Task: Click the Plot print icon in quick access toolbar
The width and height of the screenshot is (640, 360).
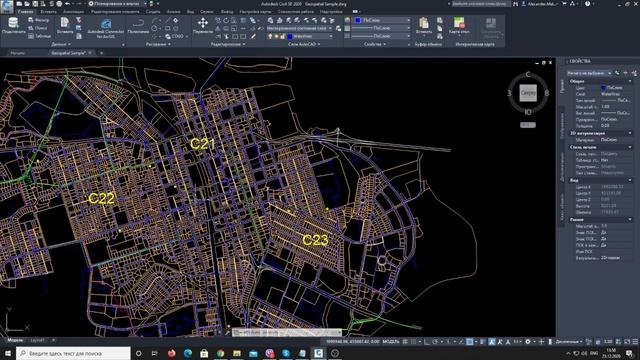Action: click(x=59, y=4)
